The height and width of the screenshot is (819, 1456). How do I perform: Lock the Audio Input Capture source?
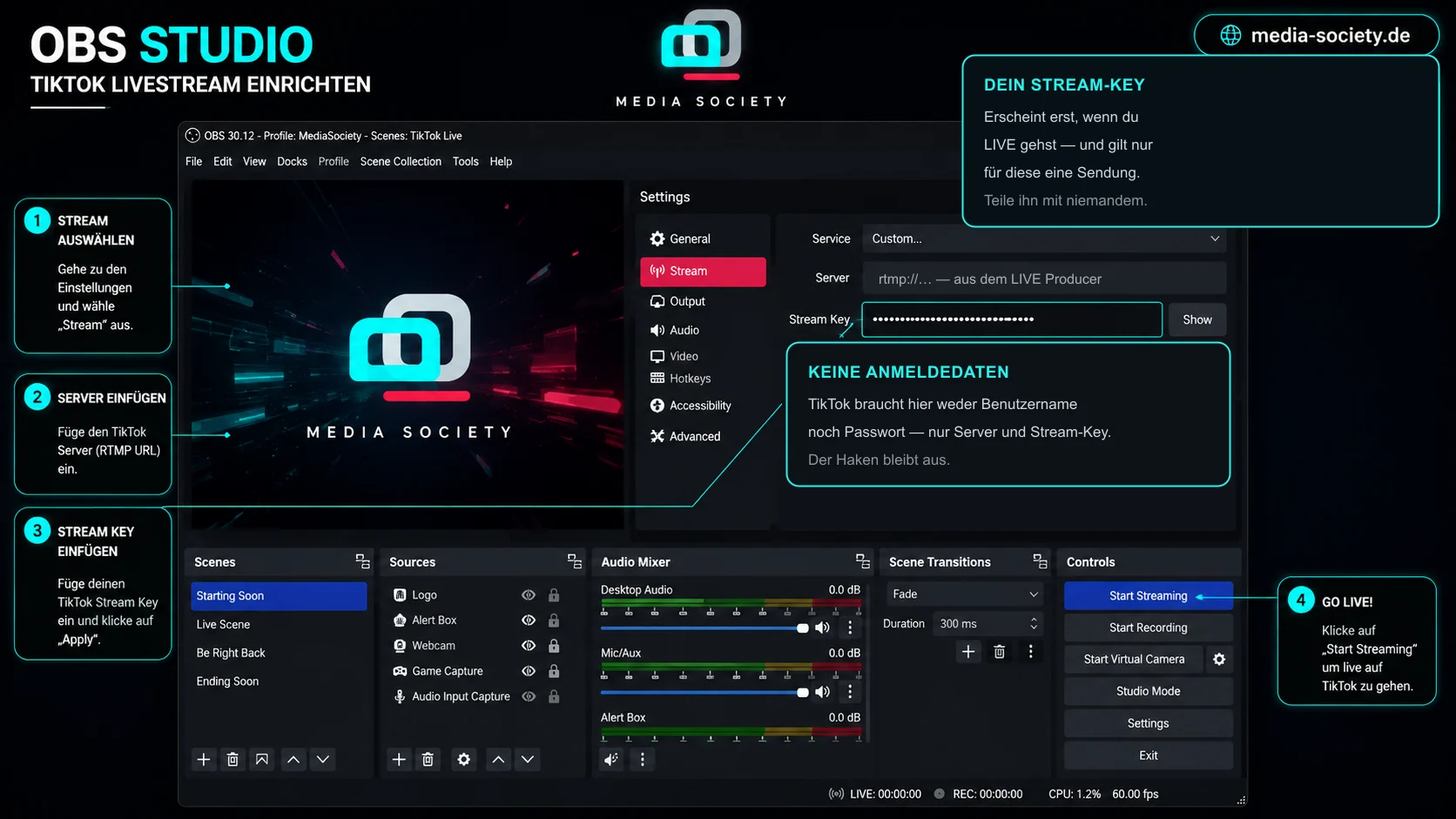tap(554, 696)
